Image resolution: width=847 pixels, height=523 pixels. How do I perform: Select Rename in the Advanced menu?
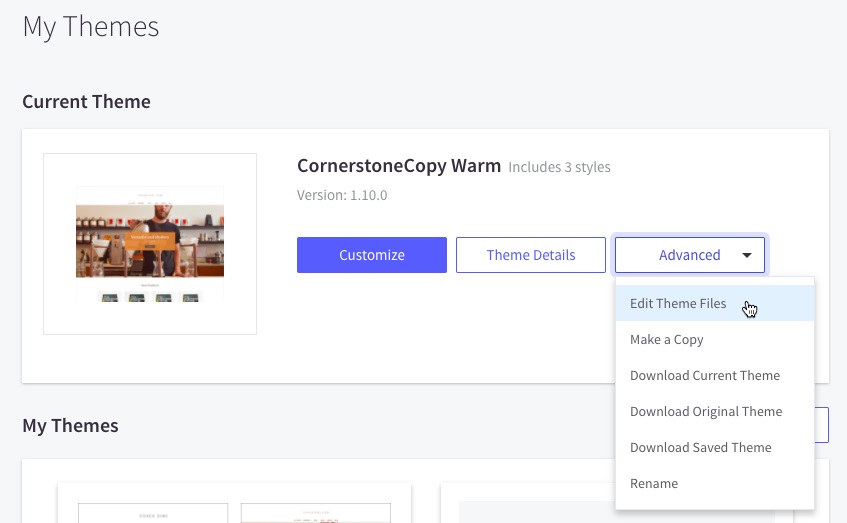click(x=653, y=484)
